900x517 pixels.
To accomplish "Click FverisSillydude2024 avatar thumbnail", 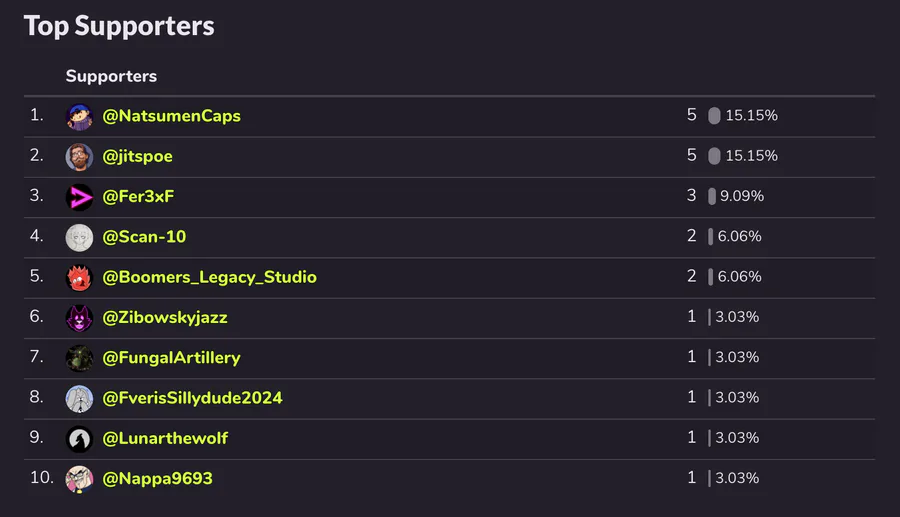I will 80,399.
